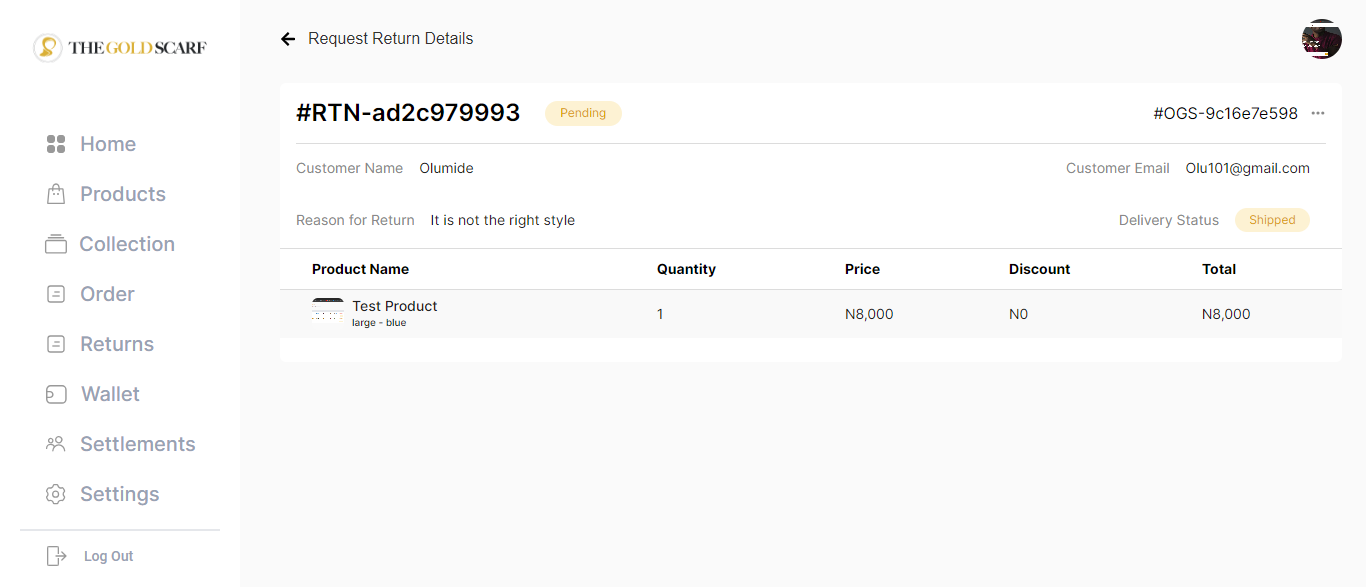Select the Home menu label

pyautogui.click(x=108, y=144)
